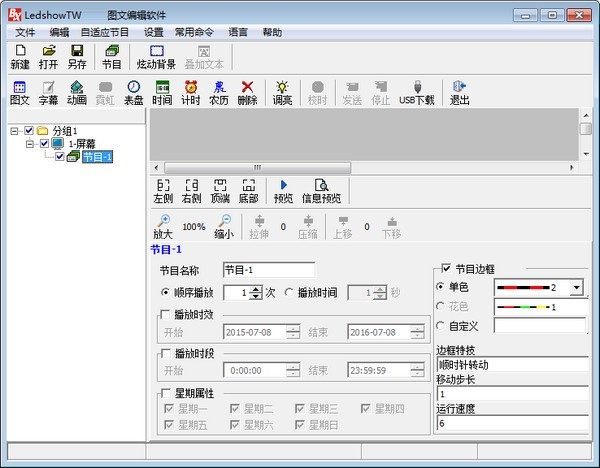The width and height of the screenshot is (600, 468).
Task: Insert a 表盘 clock dial element
Action: (133, 93)
